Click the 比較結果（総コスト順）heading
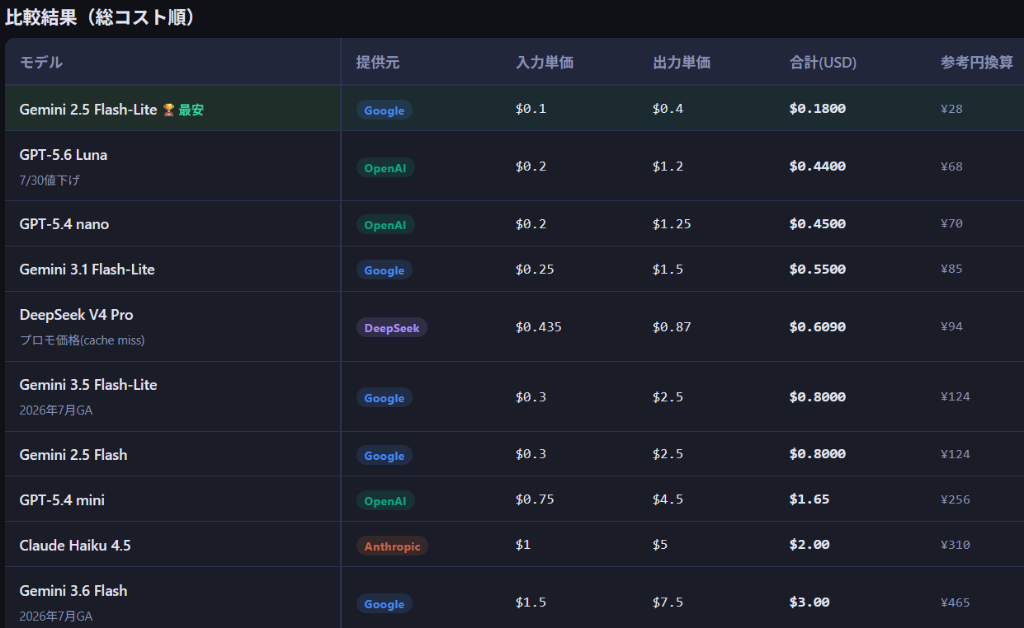 (104, 17)
